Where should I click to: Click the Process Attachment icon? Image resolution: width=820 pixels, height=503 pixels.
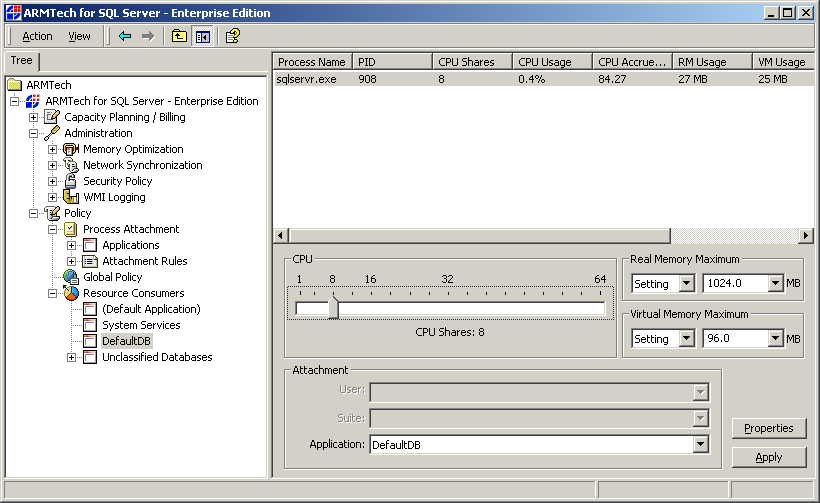pos(71,229)
